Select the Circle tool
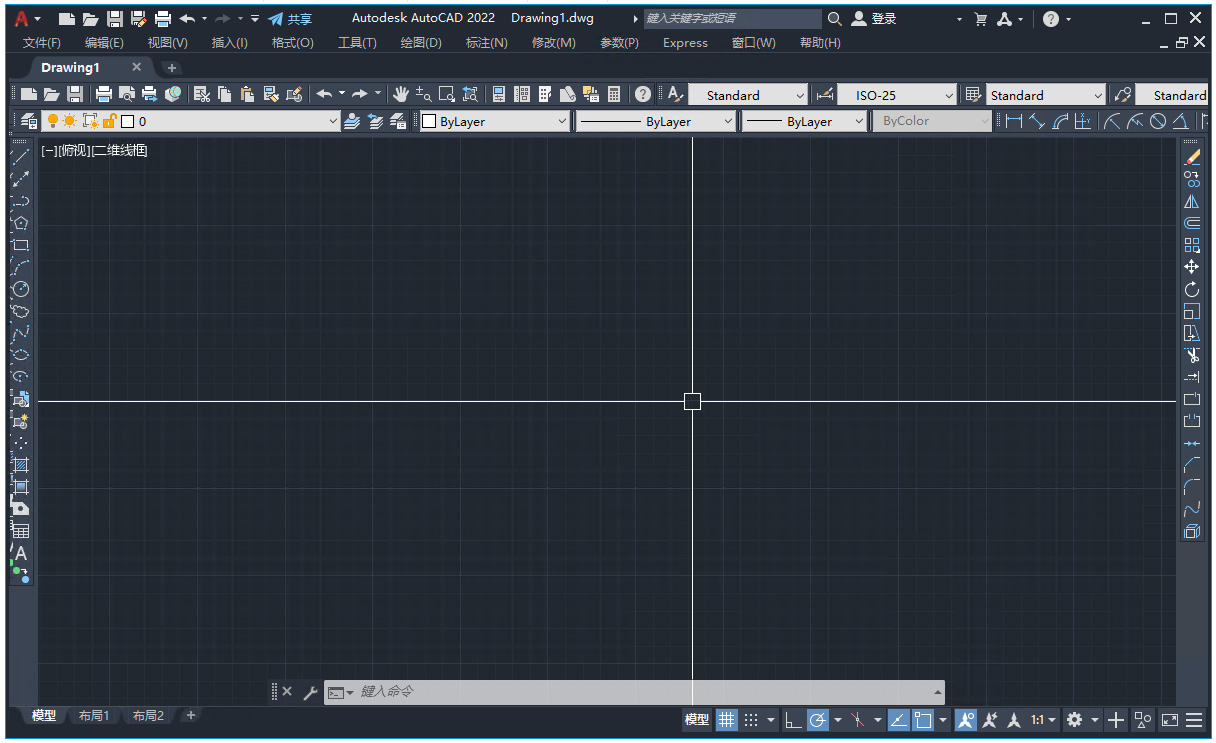This screenshot has width=1216, height=743. tap(20, 289)
